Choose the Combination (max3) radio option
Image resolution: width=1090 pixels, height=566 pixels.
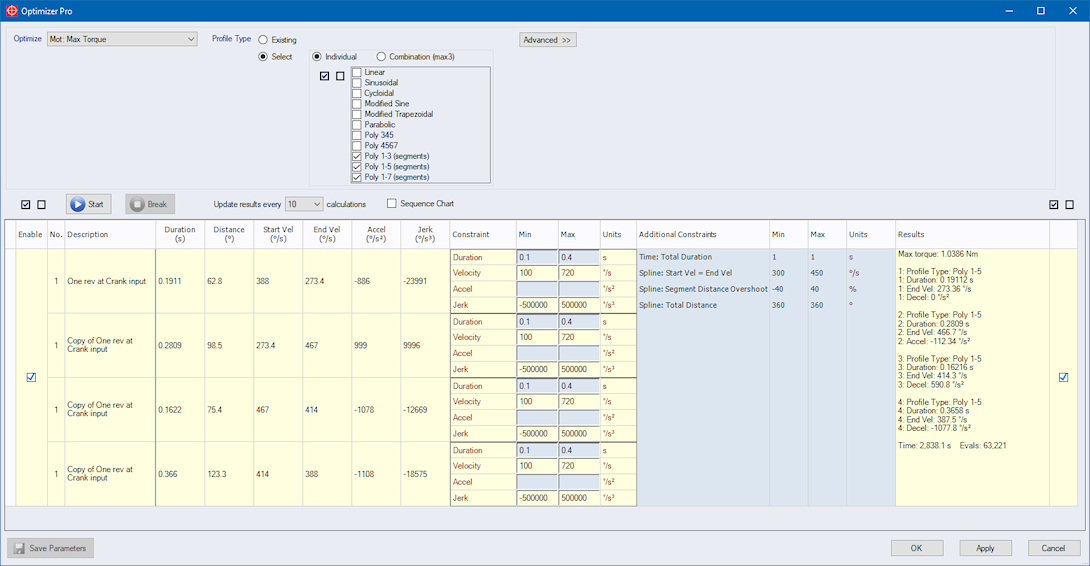(x=381, y=57)
